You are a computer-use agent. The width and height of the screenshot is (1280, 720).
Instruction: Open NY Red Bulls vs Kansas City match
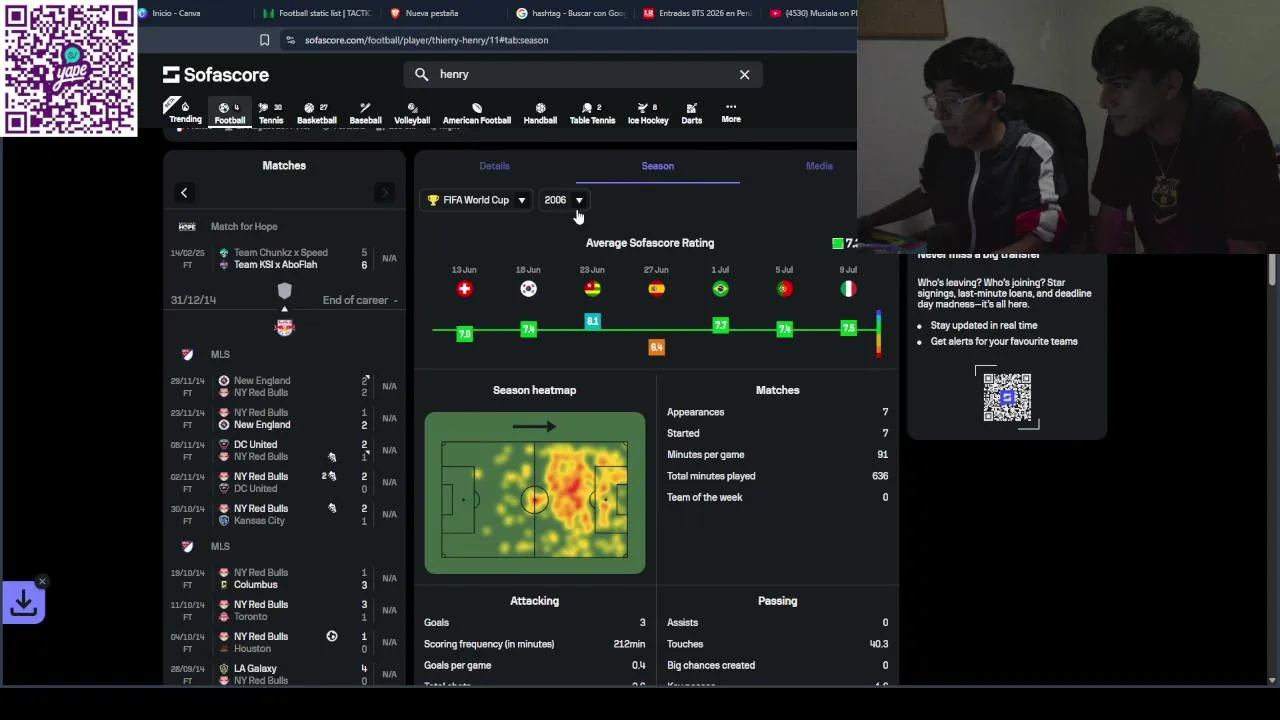(284, 514)
